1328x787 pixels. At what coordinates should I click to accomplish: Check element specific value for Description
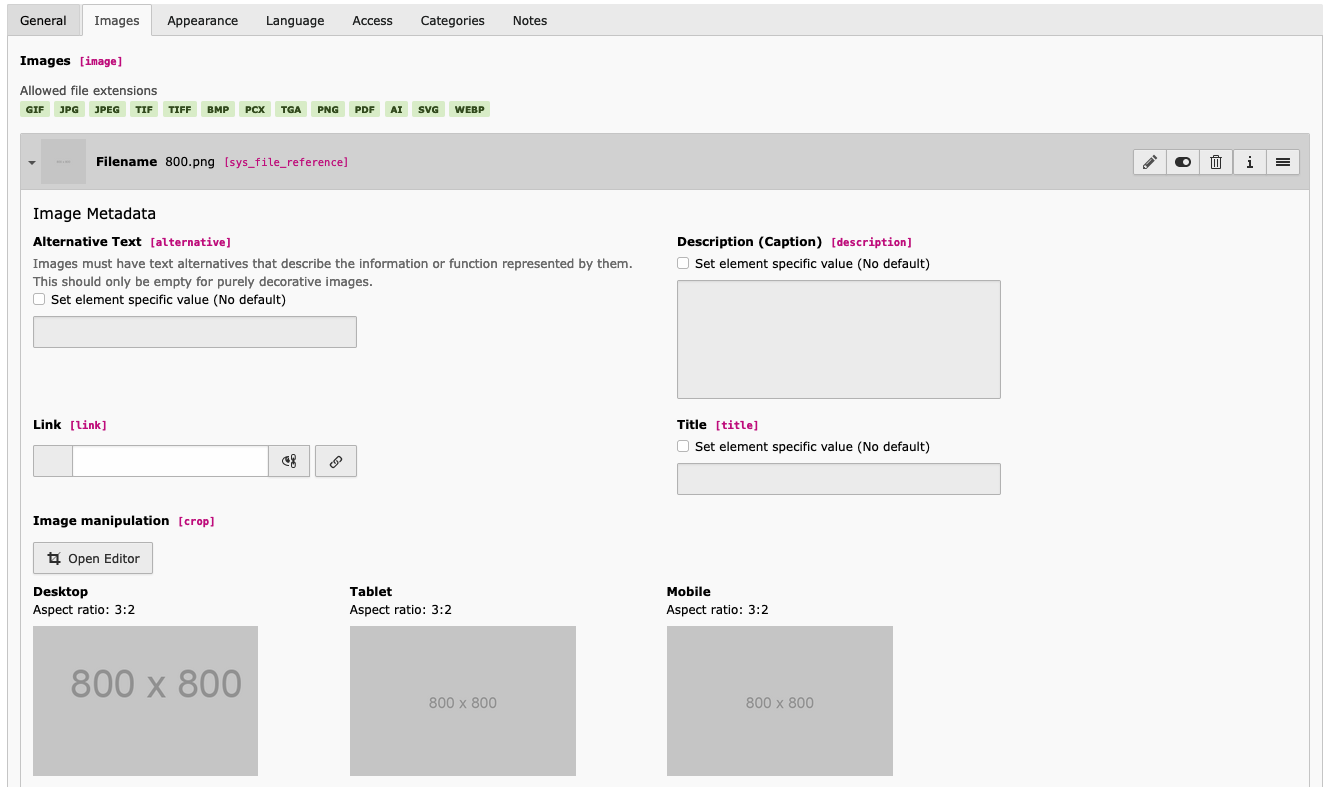pos(683,264)
